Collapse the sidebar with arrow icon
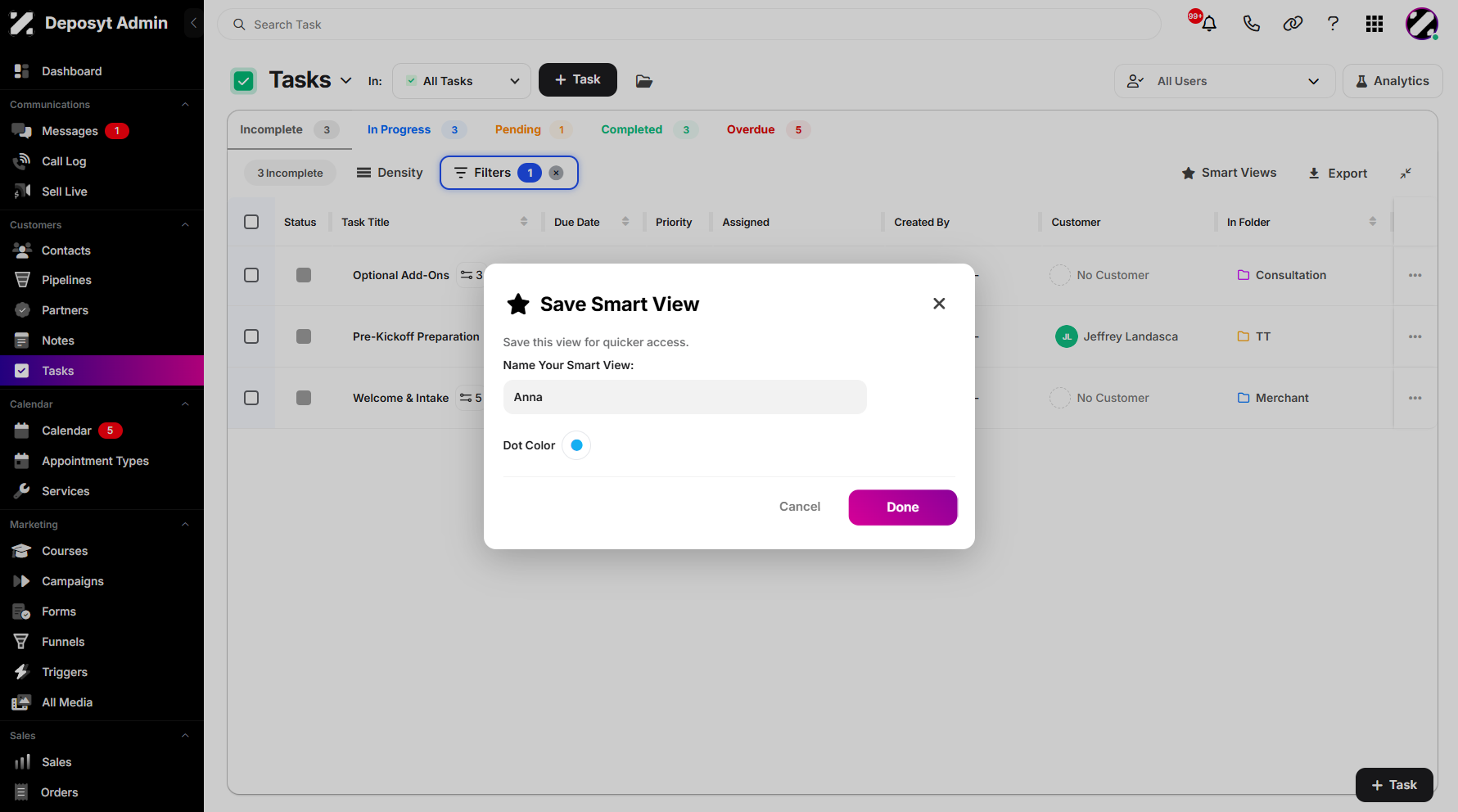Image resolution: width=1458 pixels, height=812 pixels. 194,23
